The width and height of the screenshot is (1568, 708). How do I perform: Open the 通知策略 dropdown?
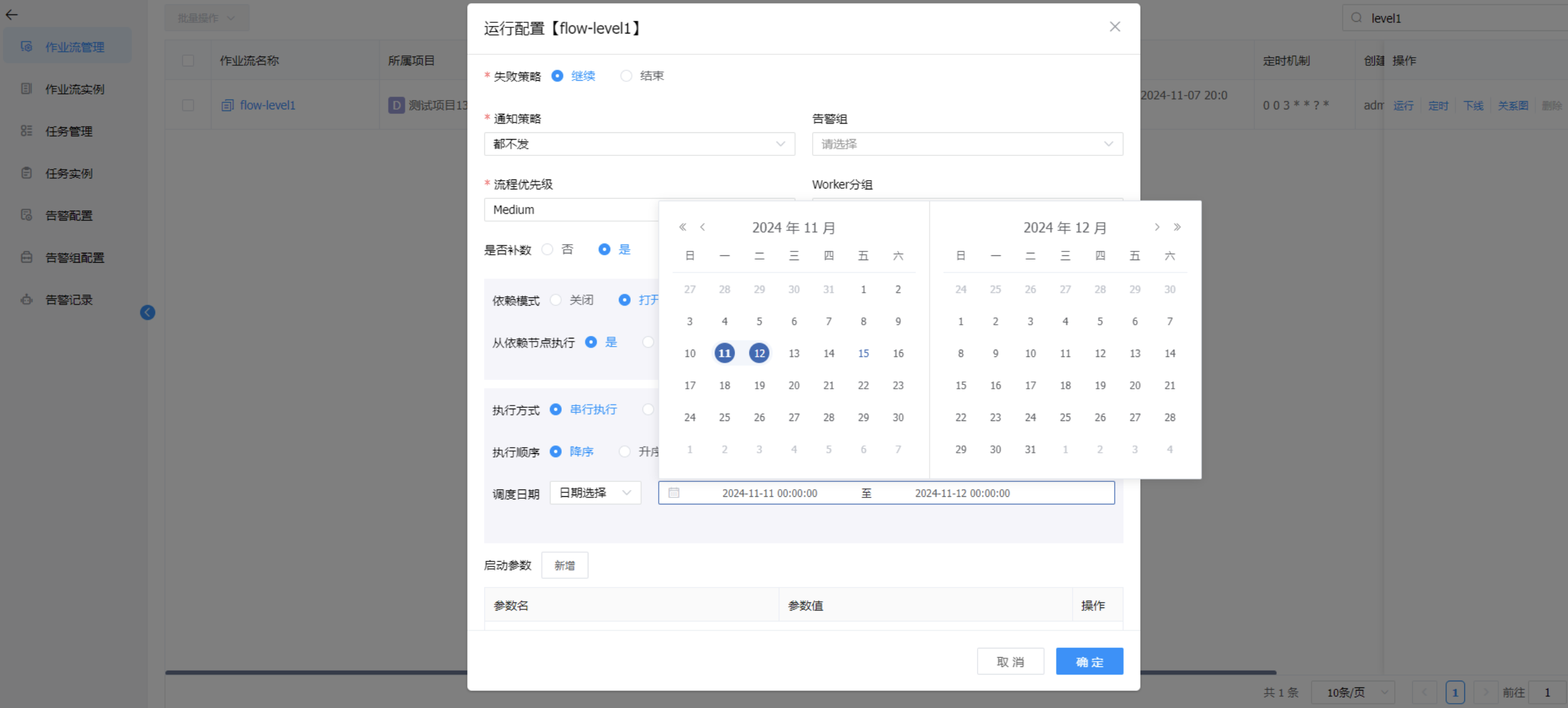639,144
